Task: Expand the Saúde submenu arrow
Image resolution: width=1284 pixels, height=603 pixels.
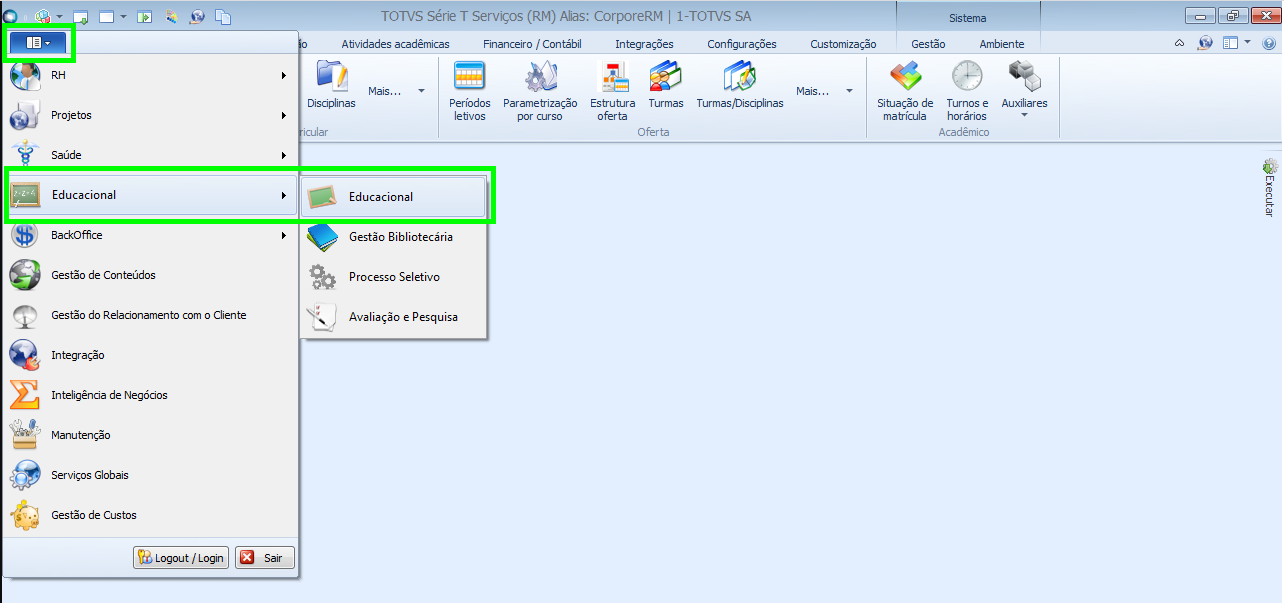Action: (284, 155)
